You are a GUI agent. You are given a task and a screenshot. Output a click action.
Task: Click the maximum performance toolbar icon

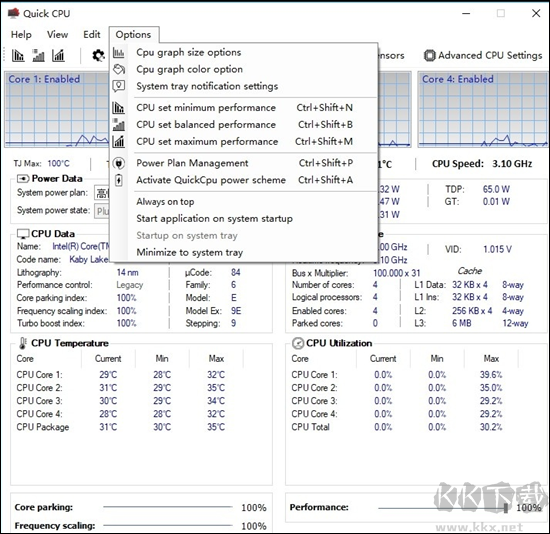[x=58, y=55]
